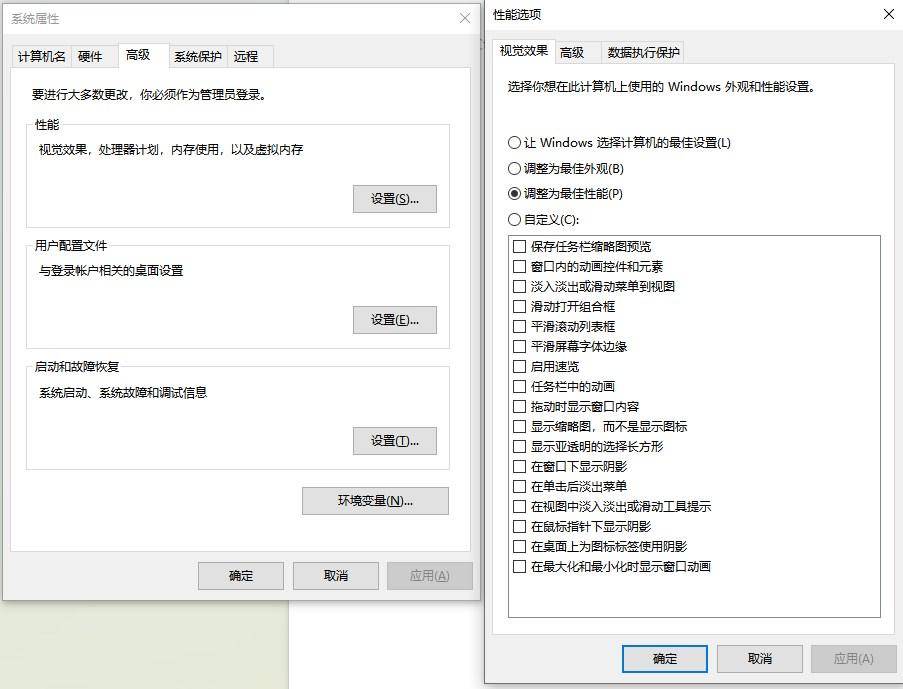Image resolution: width=903 pixels, height=689 pixels.
Task: Open the 数据执行保护 tab
Action: (x=643, y=53)
